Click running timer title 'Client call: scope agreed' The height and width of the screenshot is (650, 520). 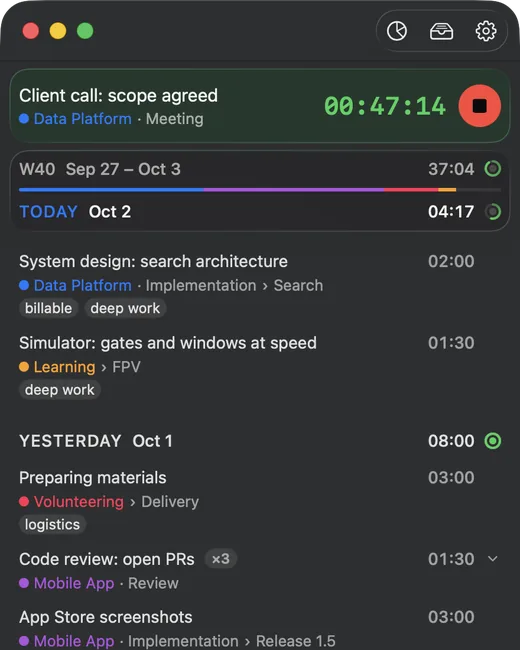click(118, 96)
